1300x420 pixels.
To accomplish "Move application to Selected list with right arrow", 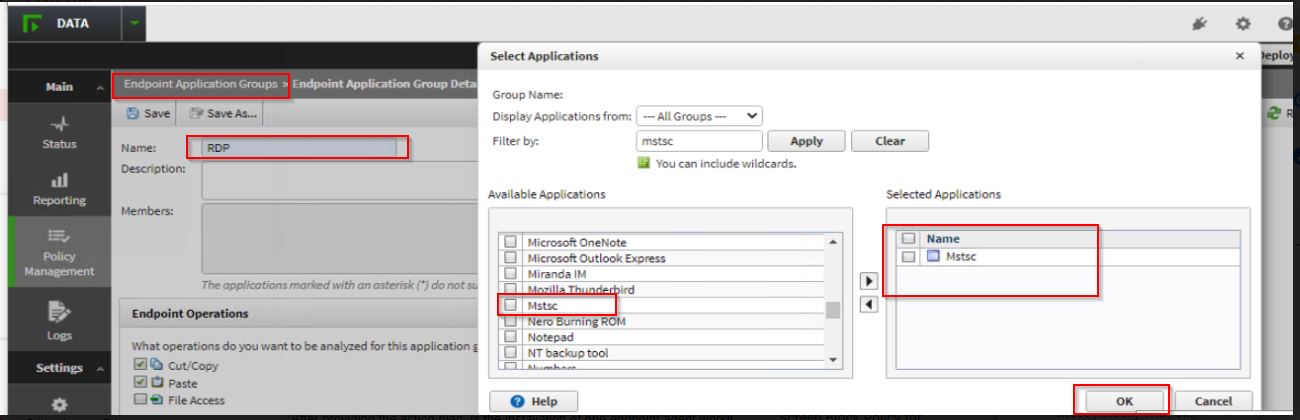I will 869,281.
